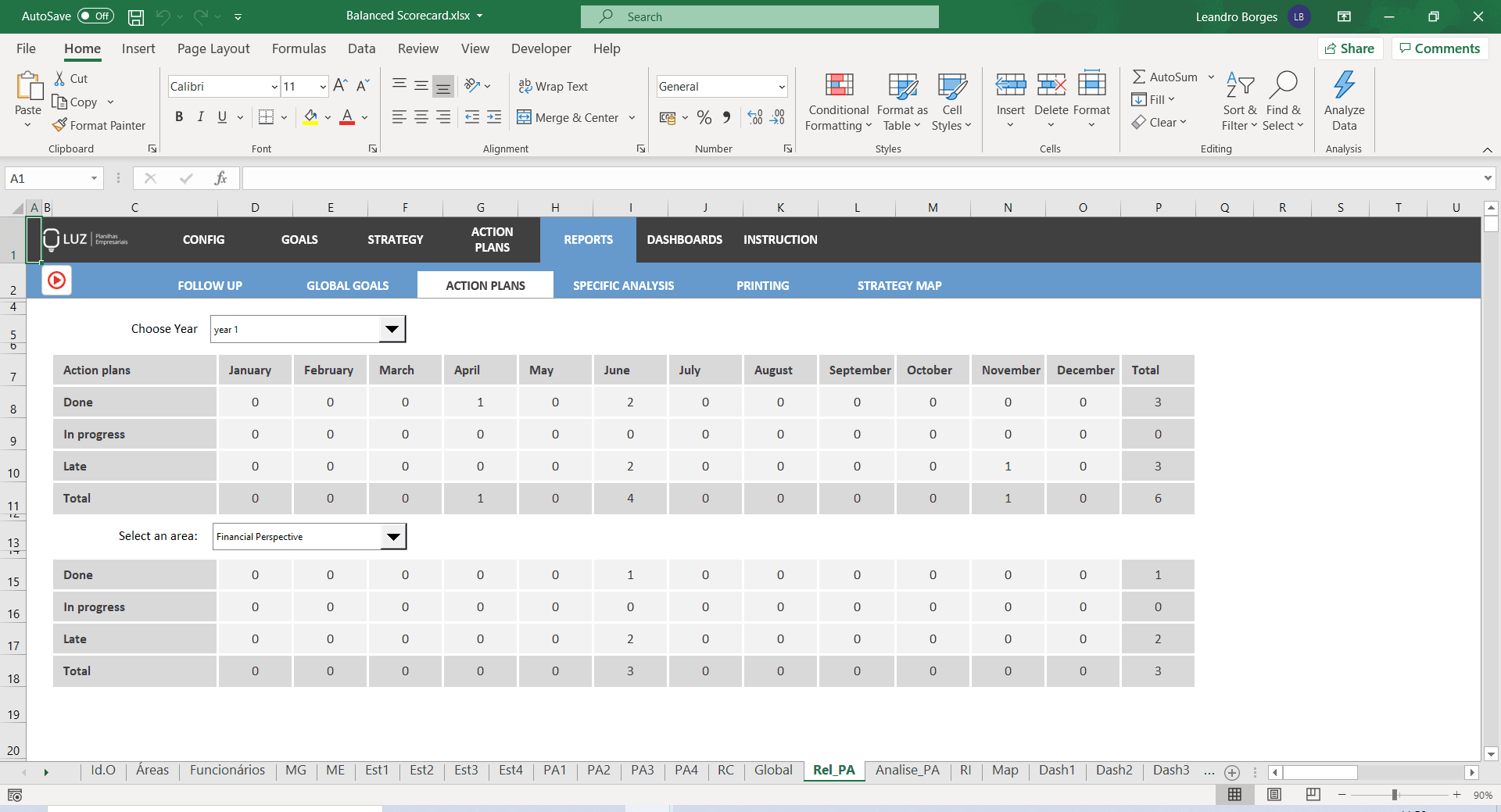Enable Wrap Text

(x=553, y=86)
